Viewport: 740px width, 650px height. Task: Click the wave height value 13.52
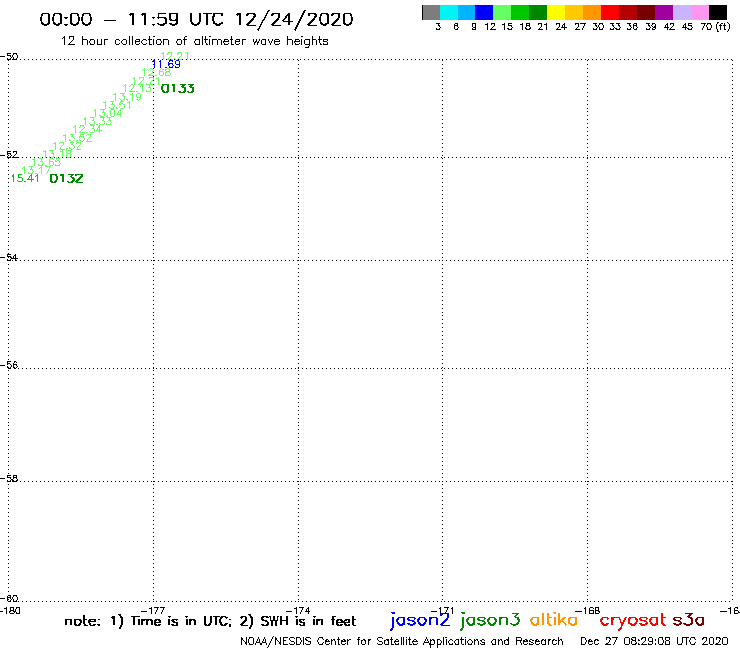[77, 138]
